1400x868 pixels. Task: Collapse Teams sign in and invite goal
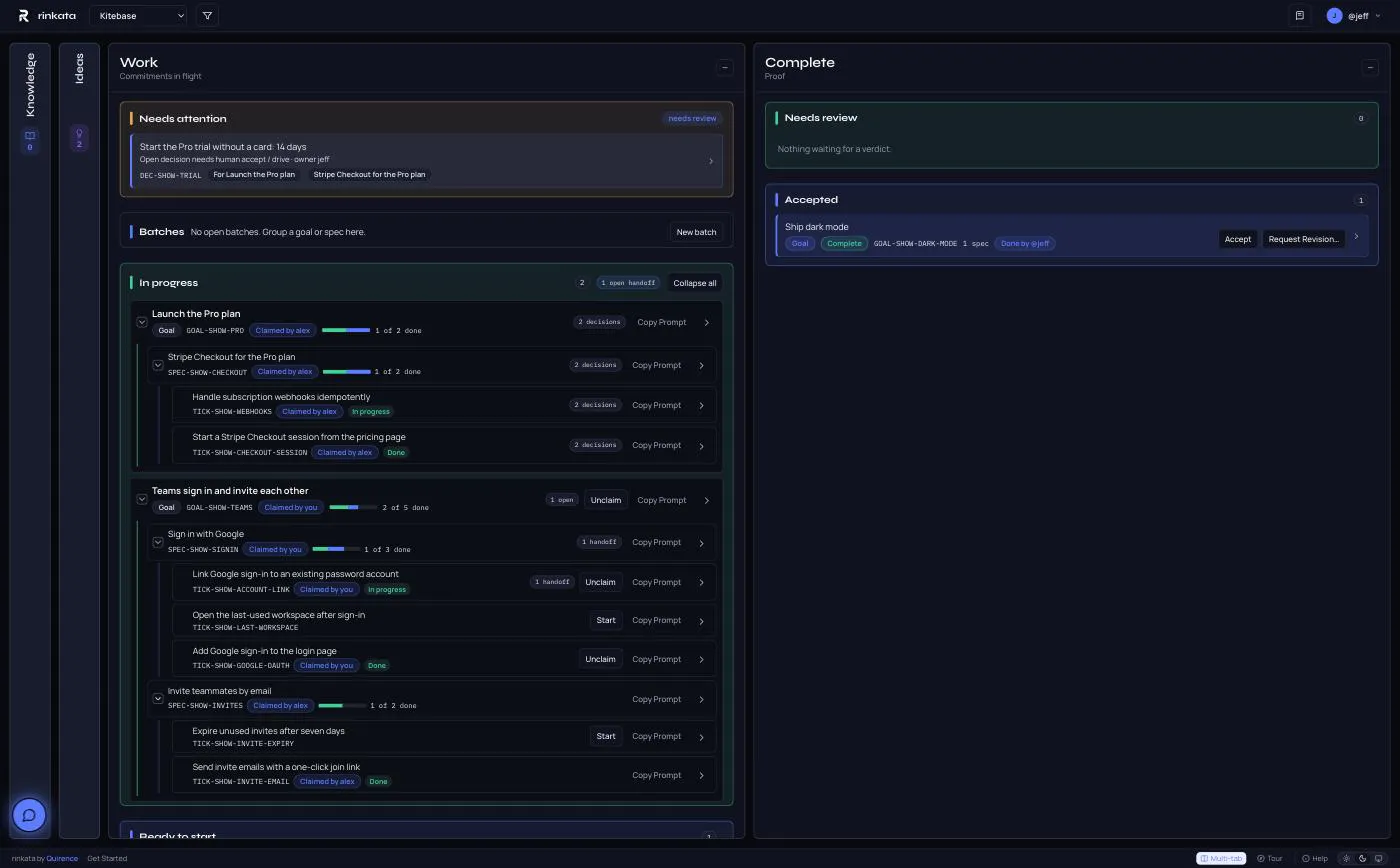[x=142, y=499]
